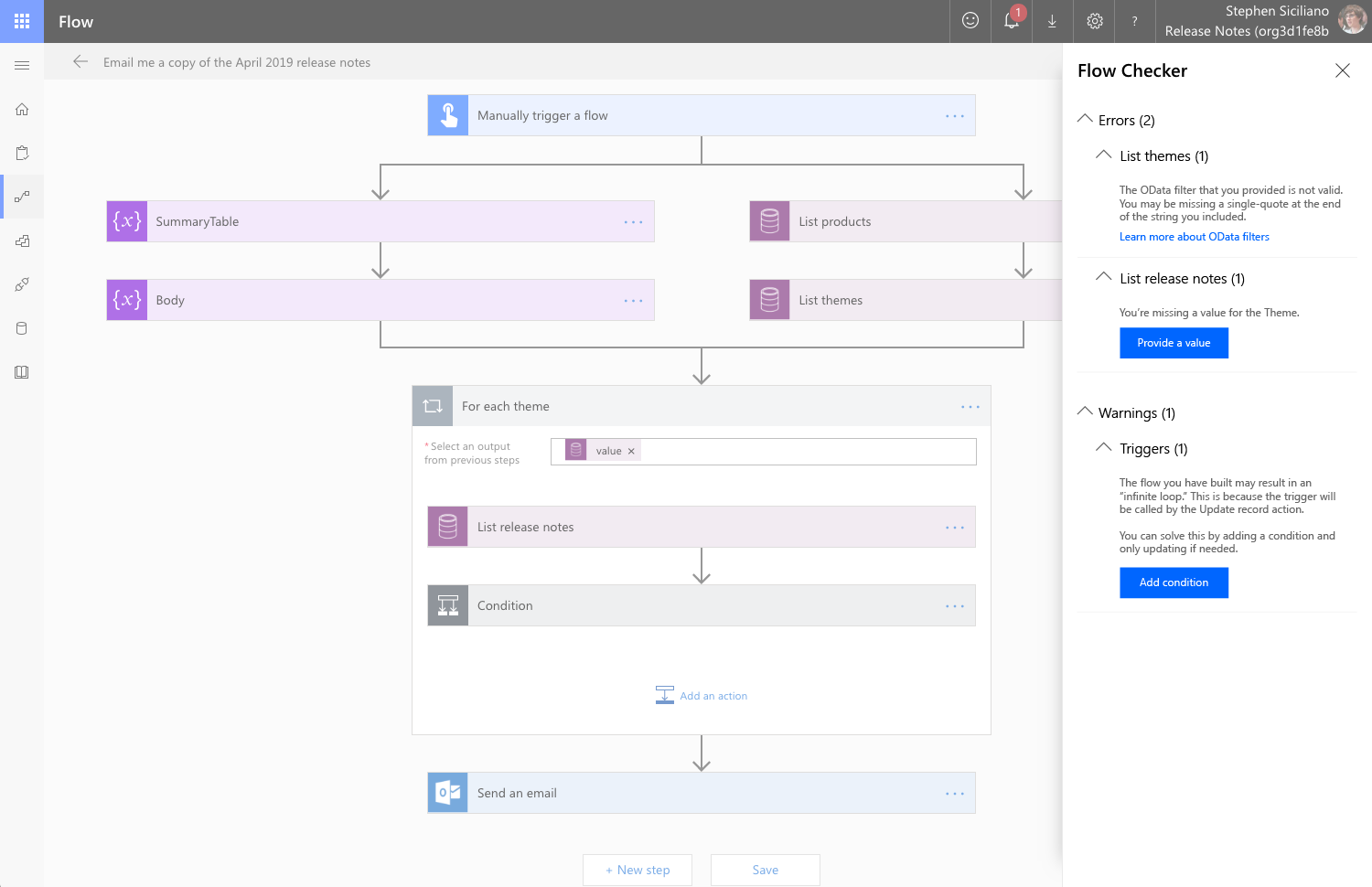
Task: Select My flows in the left sidebar
Action: (21, 196)
